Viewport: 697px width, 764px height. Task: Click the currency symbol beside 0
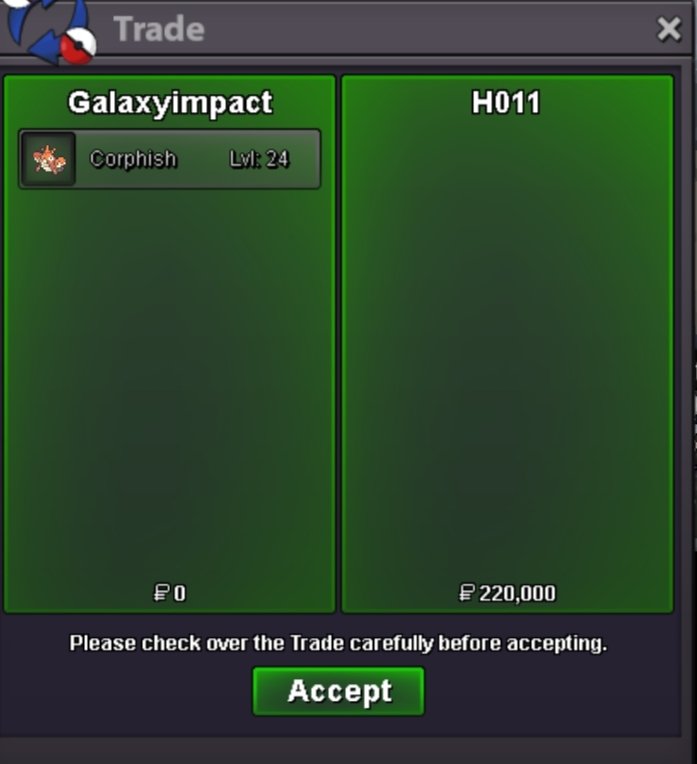coord(161,593)
